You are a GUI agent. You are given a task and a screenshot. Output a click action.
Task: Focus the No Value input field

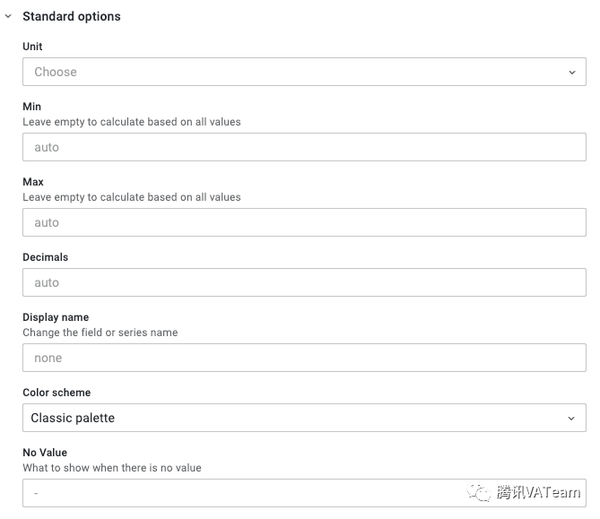click(240, 492)
